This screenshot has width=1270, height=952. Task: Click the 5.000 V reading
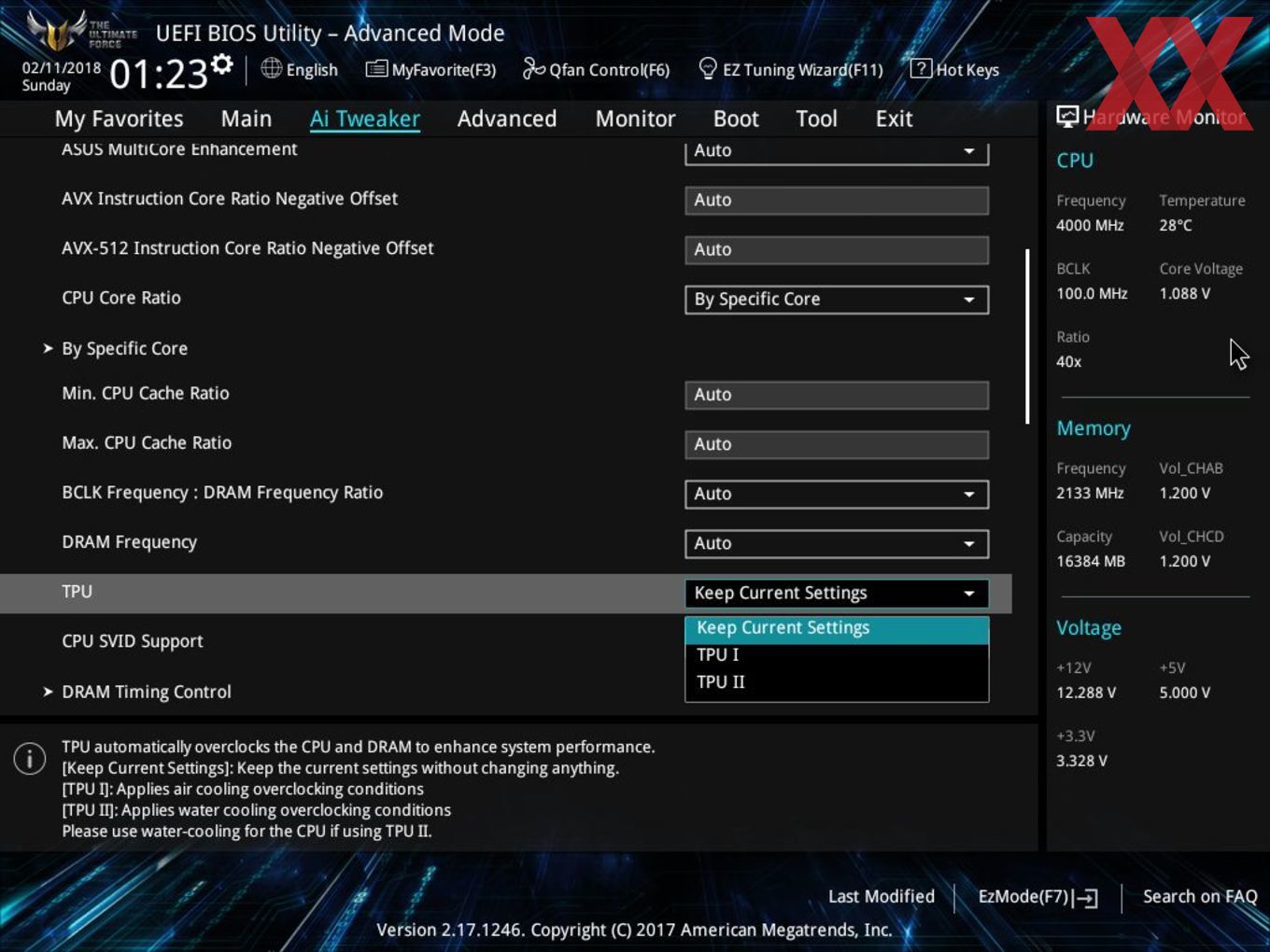(x=1185, y=693)
